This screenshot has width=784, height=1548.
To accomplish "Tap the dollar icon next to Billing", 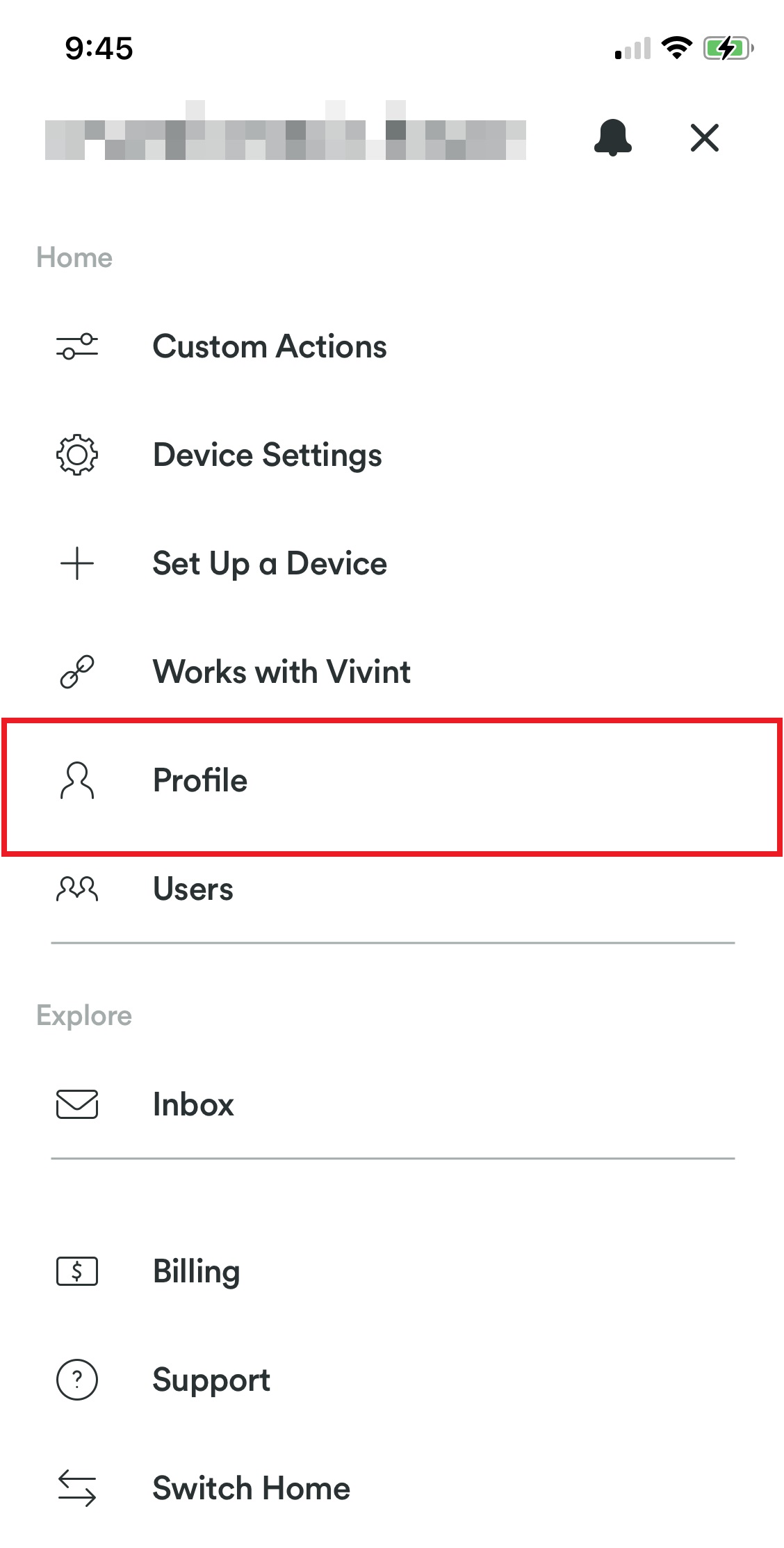I will pos(76,1271).
